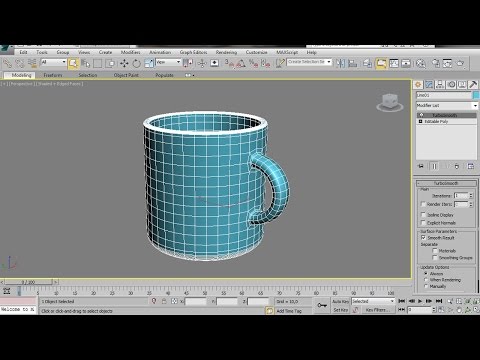Toggle the Smooth Result checkbox
The width and height of the screenshot is (480, 360).
[x=423, y=238]
